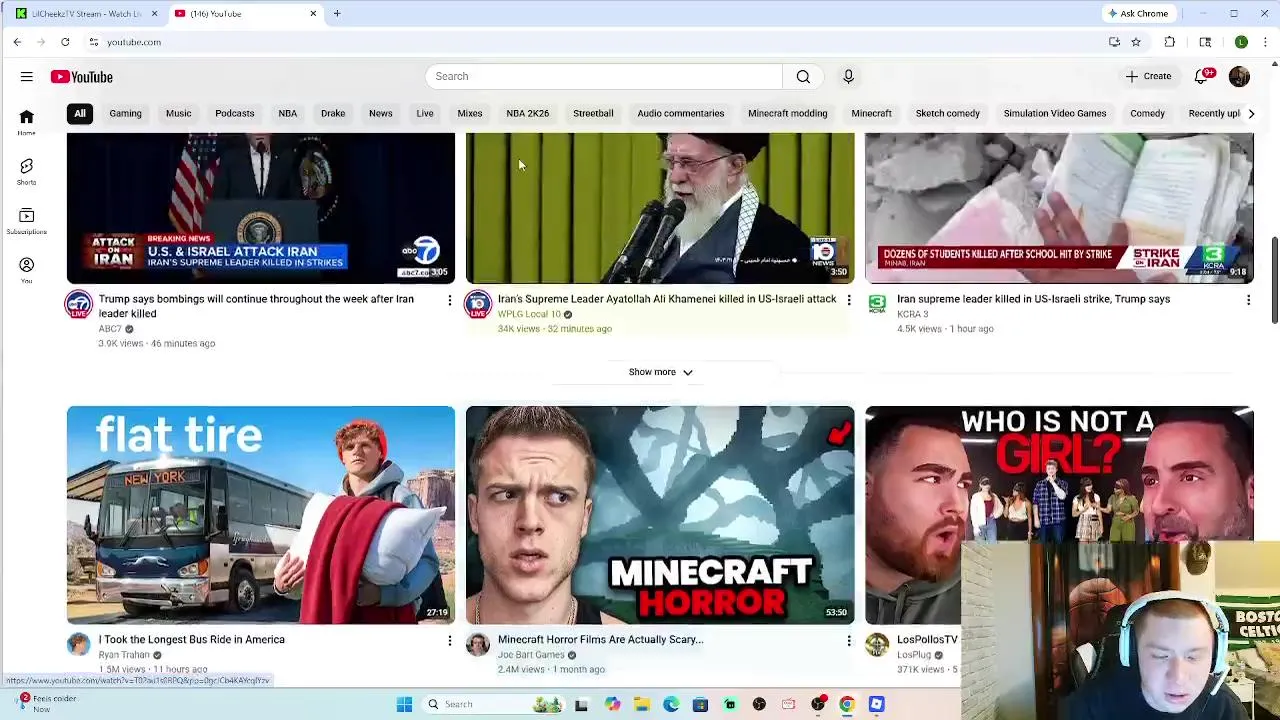
Task: Open a new browser tab
Action: (x=337, y=14)
